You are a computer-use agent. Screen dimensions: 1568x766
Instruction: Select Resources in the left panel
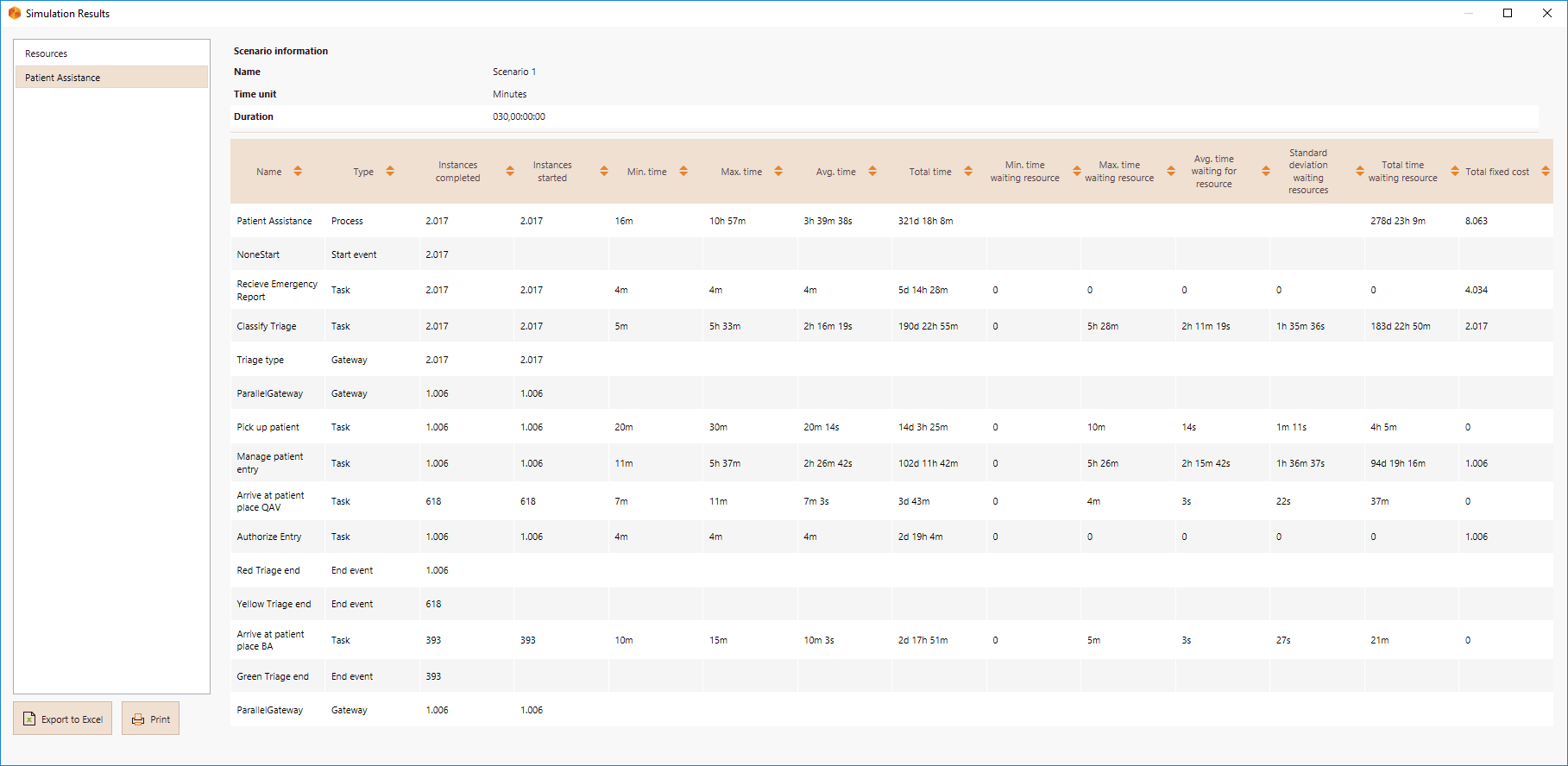click(x=111, y=53)
